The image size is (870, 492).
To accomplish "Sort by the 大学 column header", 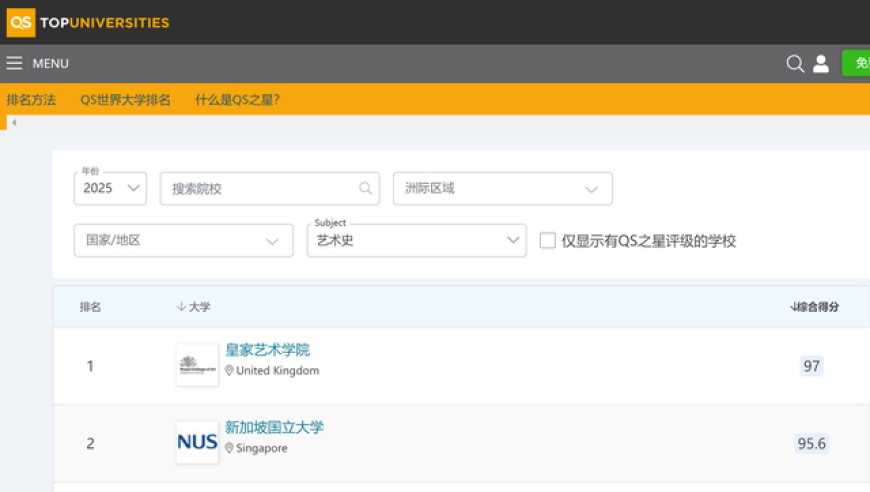I will (x=194, y=307).
